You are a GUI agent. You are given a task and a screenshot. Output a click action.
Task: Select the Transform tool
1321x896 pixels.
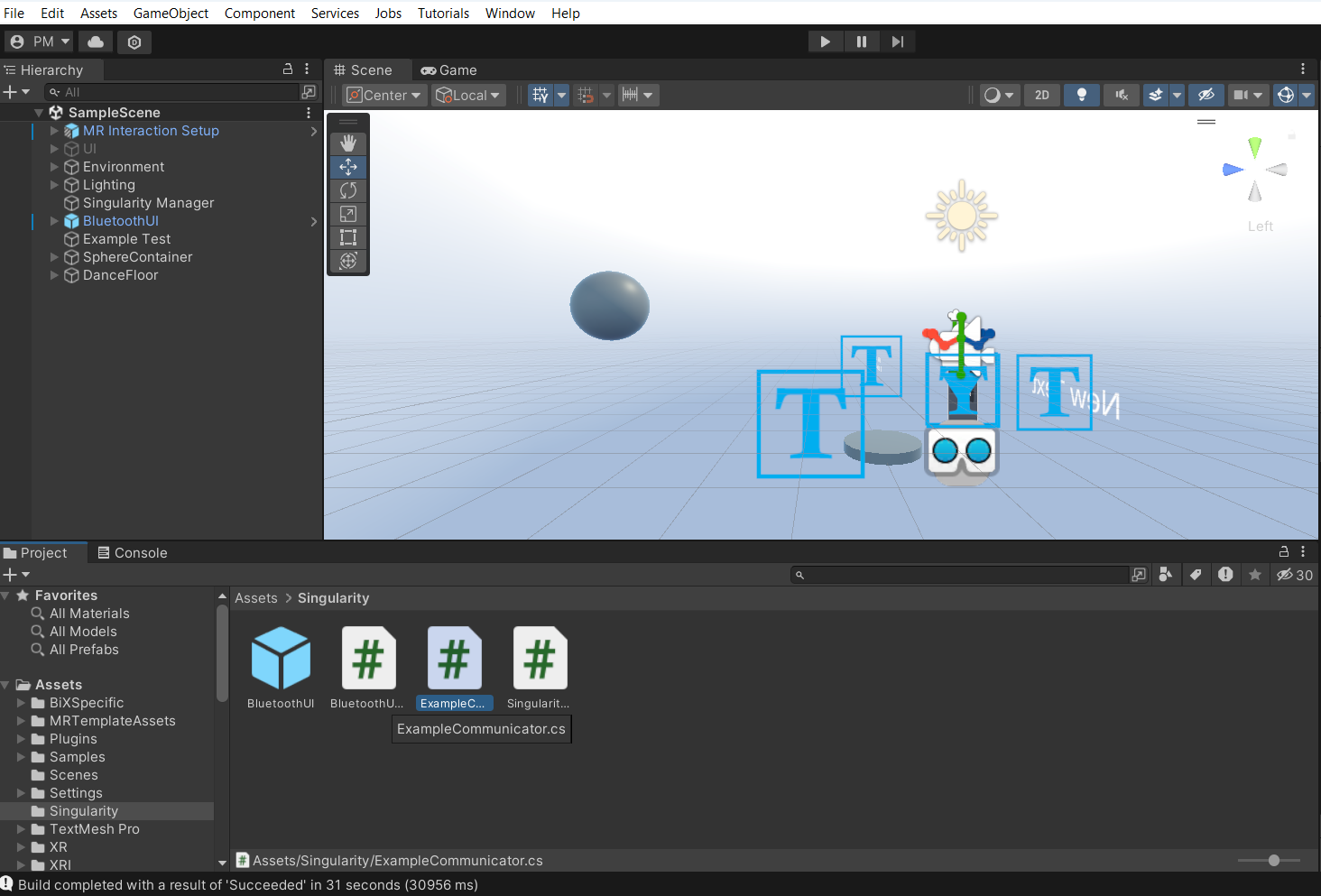pos(348,261)
